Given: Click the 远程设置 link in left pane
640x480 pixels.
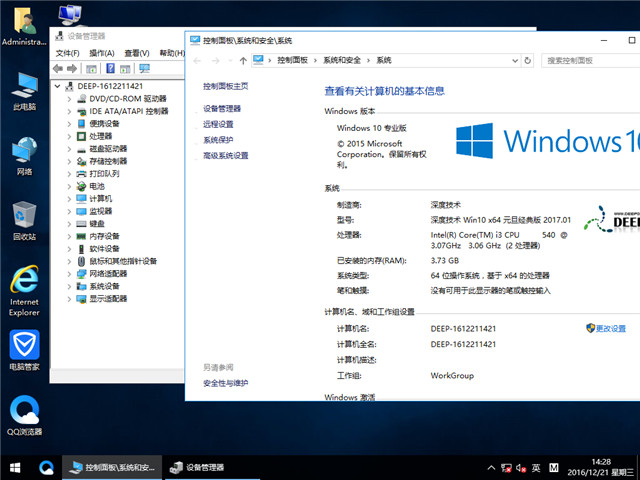Looking at the screenshot, I should [218, 124].
